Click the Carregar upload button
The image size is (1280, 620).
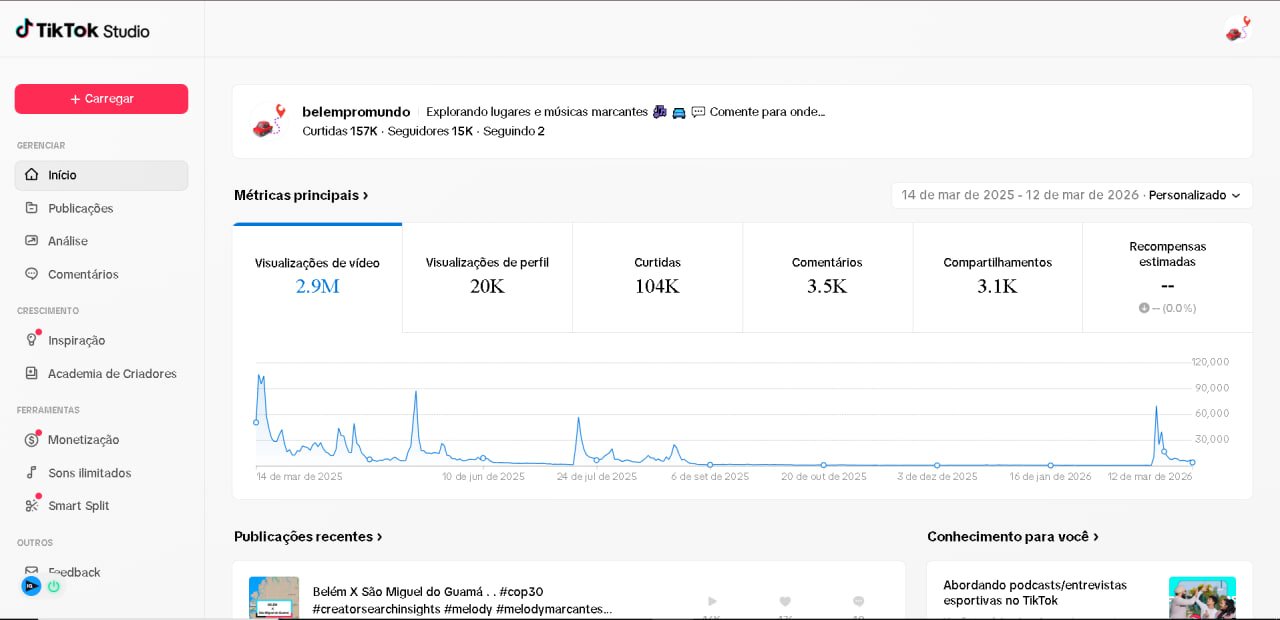(x=101, y=99)
